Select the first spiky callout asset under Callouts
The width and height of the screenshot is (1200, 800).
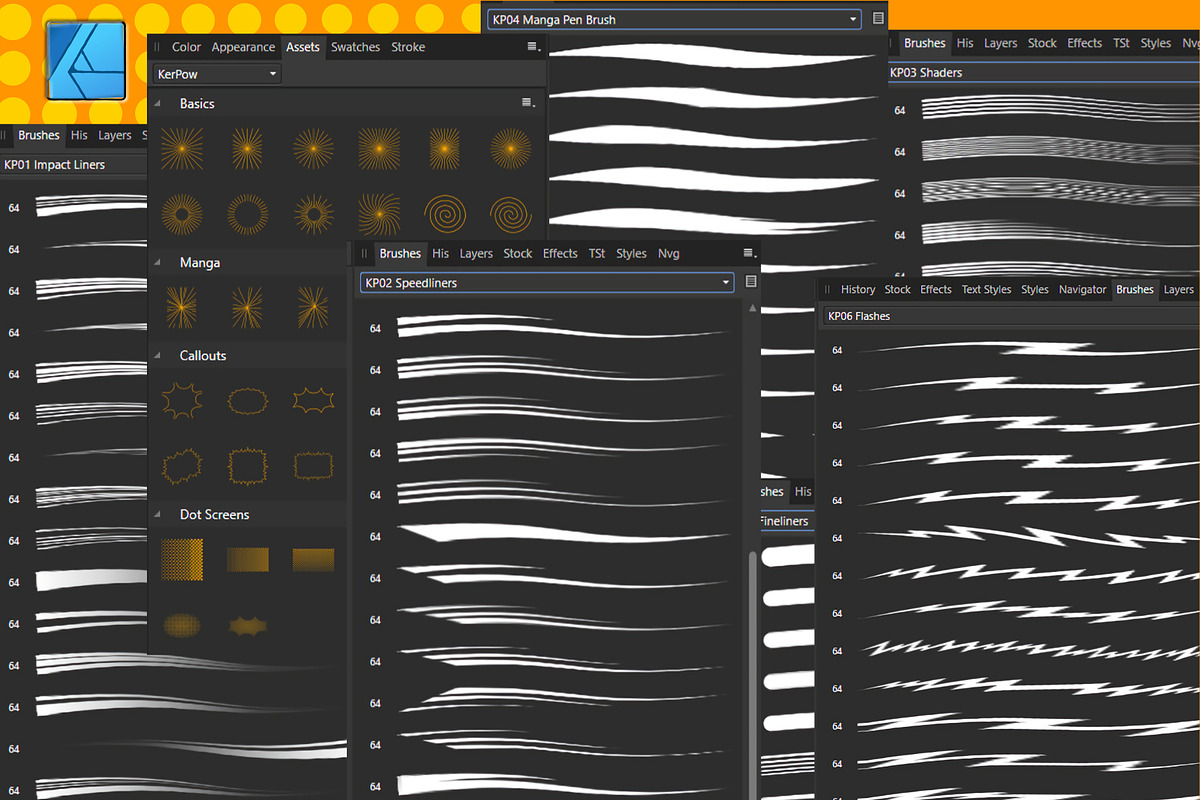point(182,401)
